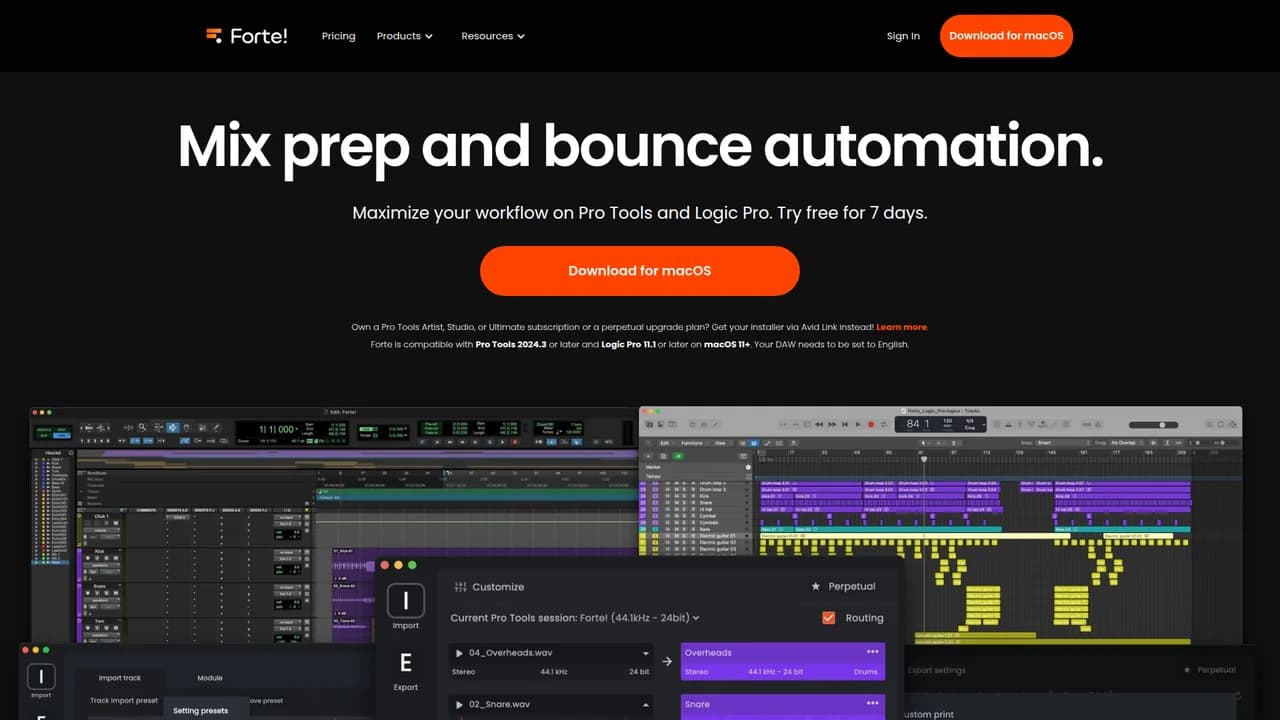
Task: Open the Current Pro Tools session dropdown
Action: (575, 618)
